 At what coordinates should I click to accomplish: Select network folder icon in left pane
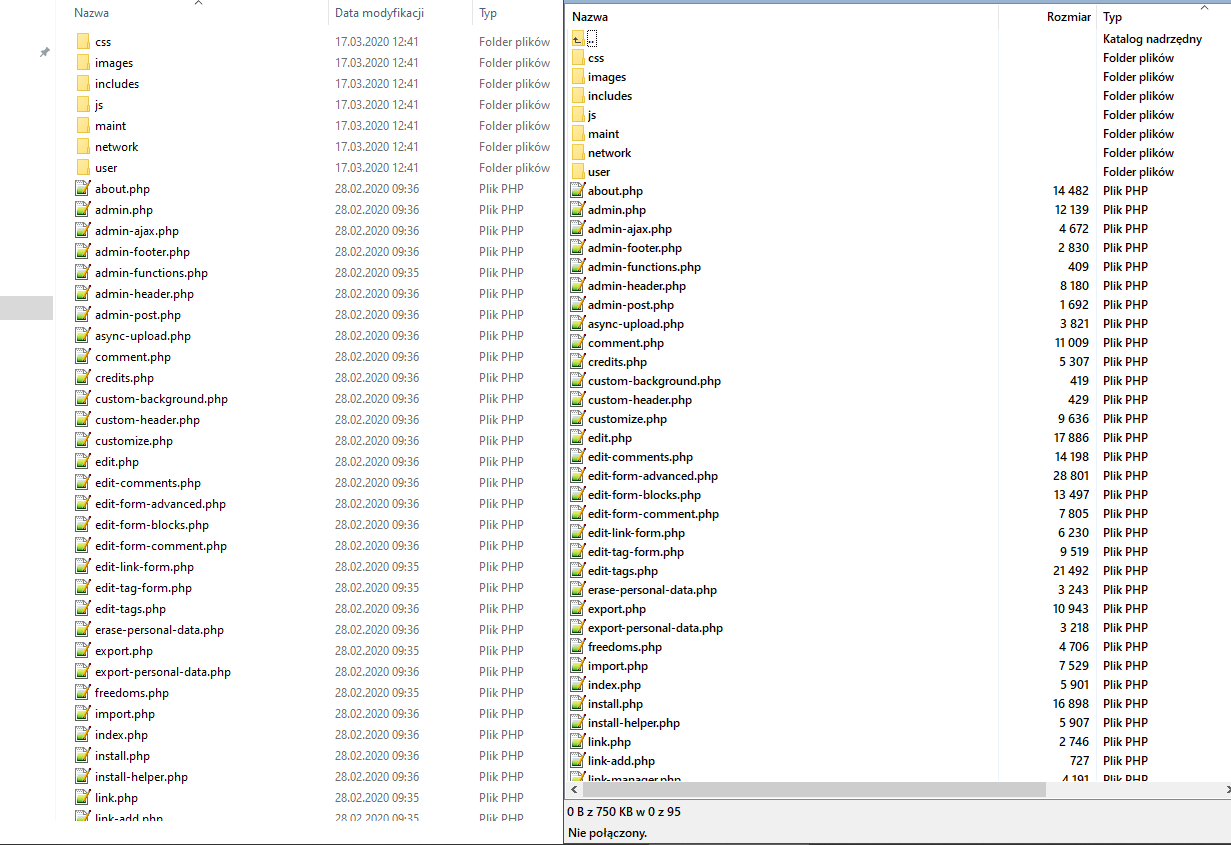coord(83,147)
